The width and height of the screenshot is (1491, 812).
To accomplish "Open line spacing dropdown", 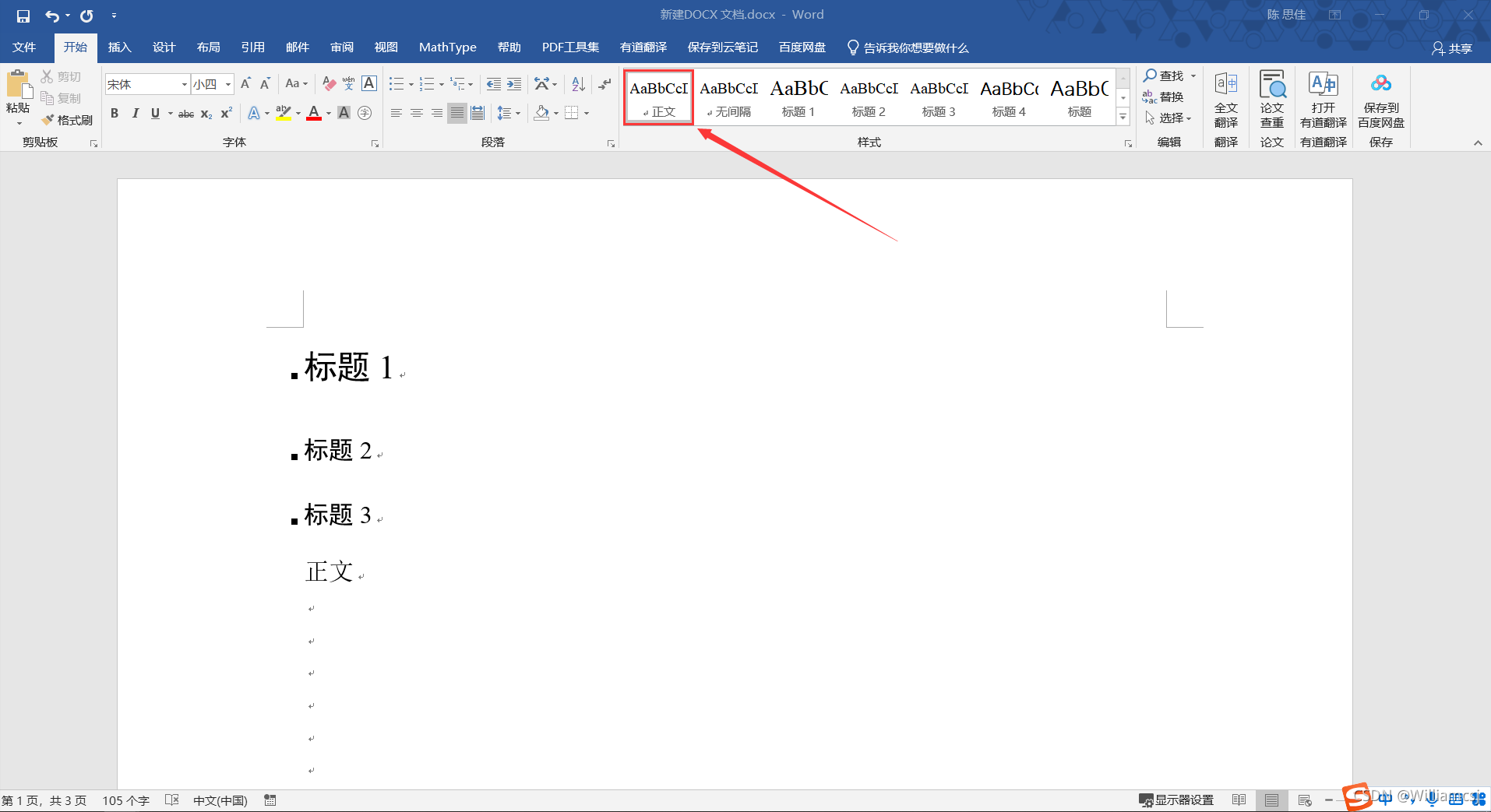I will click(518, 114).
